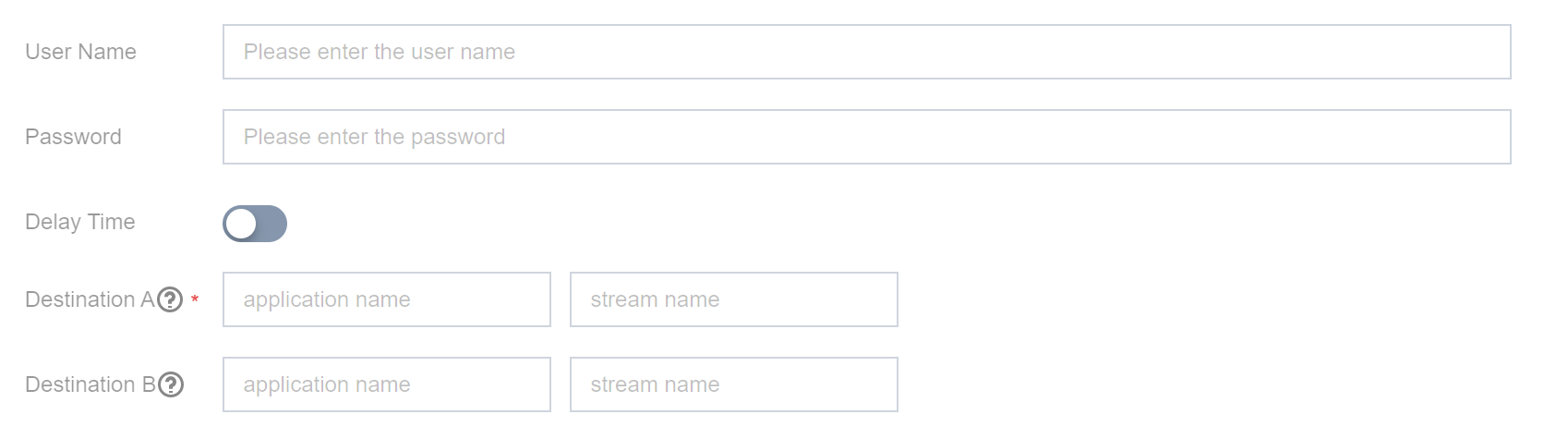Focus the Password input field
The image size is (1568, 439).
click(866, 137)
